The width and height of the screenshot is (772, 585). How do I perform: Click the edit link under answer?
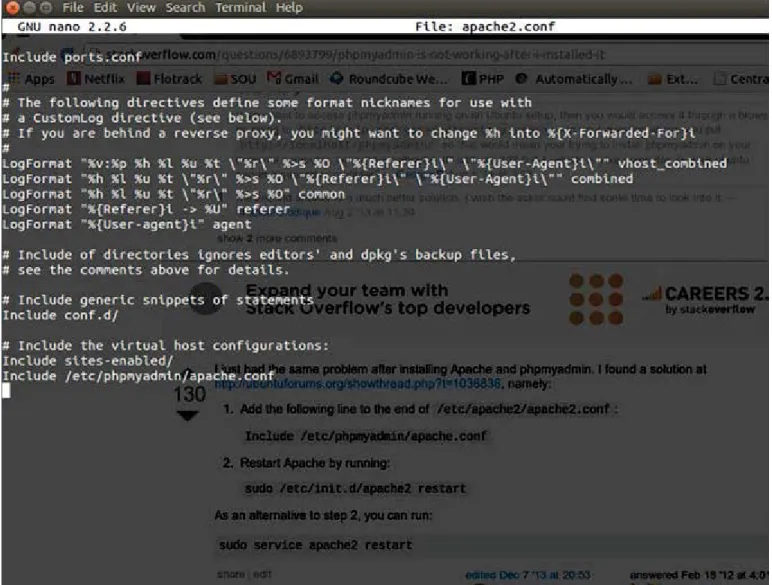(x=262, y=574)
